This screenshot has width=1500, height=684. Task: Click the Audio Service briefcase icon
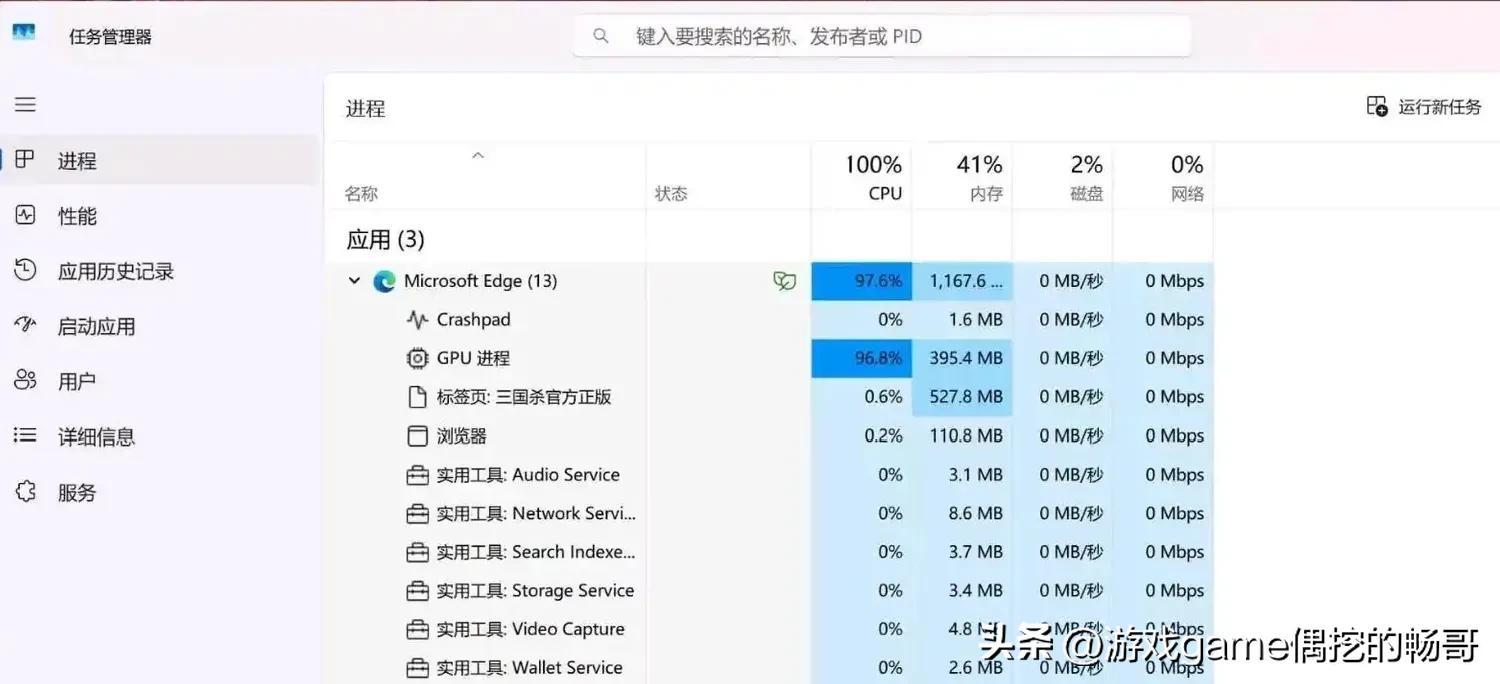417,475
